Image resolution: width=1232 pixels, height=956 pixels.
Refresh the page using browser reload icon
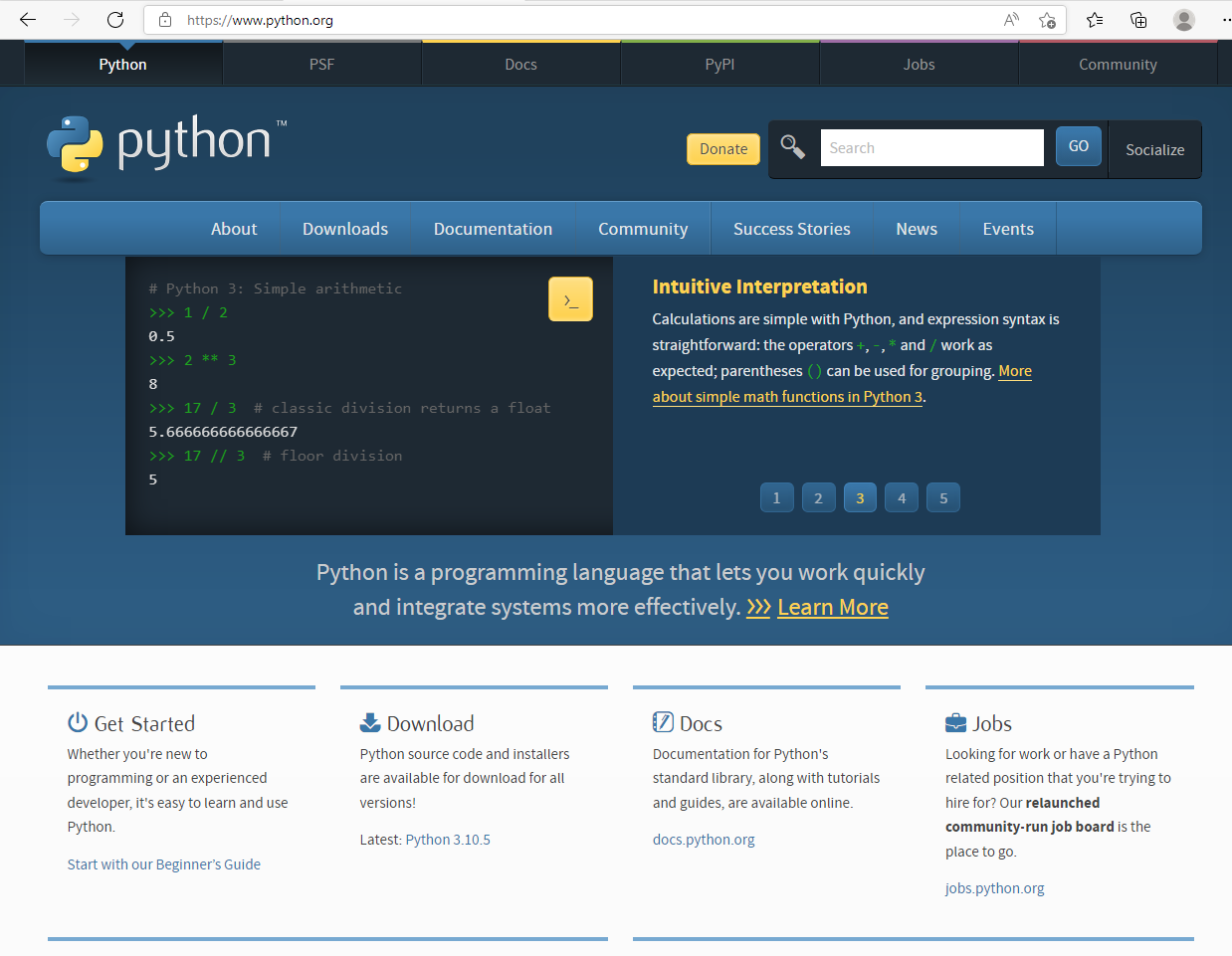coord(115,20)
